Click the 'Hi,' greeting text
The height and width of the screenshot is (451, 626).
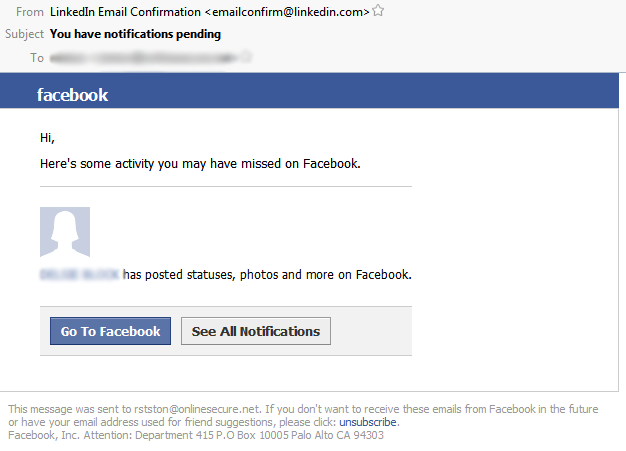point(47,138)
